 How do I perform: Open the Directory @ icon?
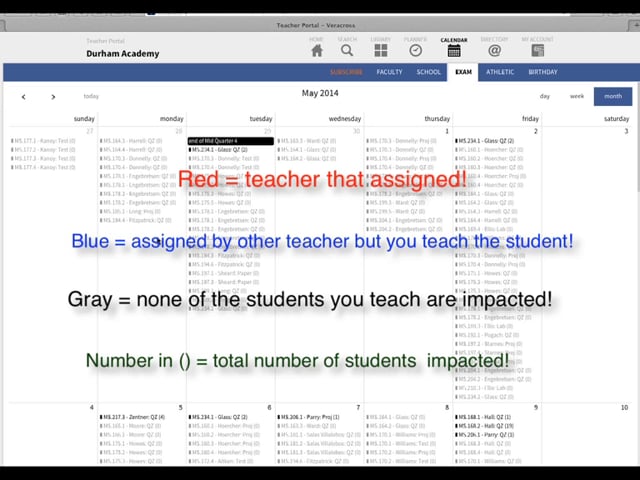coord(494,51)
